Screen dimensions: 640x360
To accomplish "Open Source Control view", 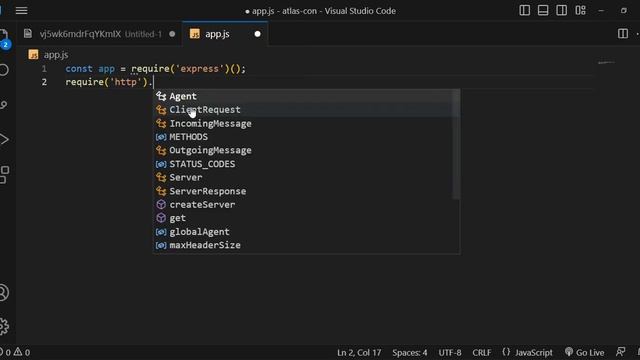I will (4, 105).
